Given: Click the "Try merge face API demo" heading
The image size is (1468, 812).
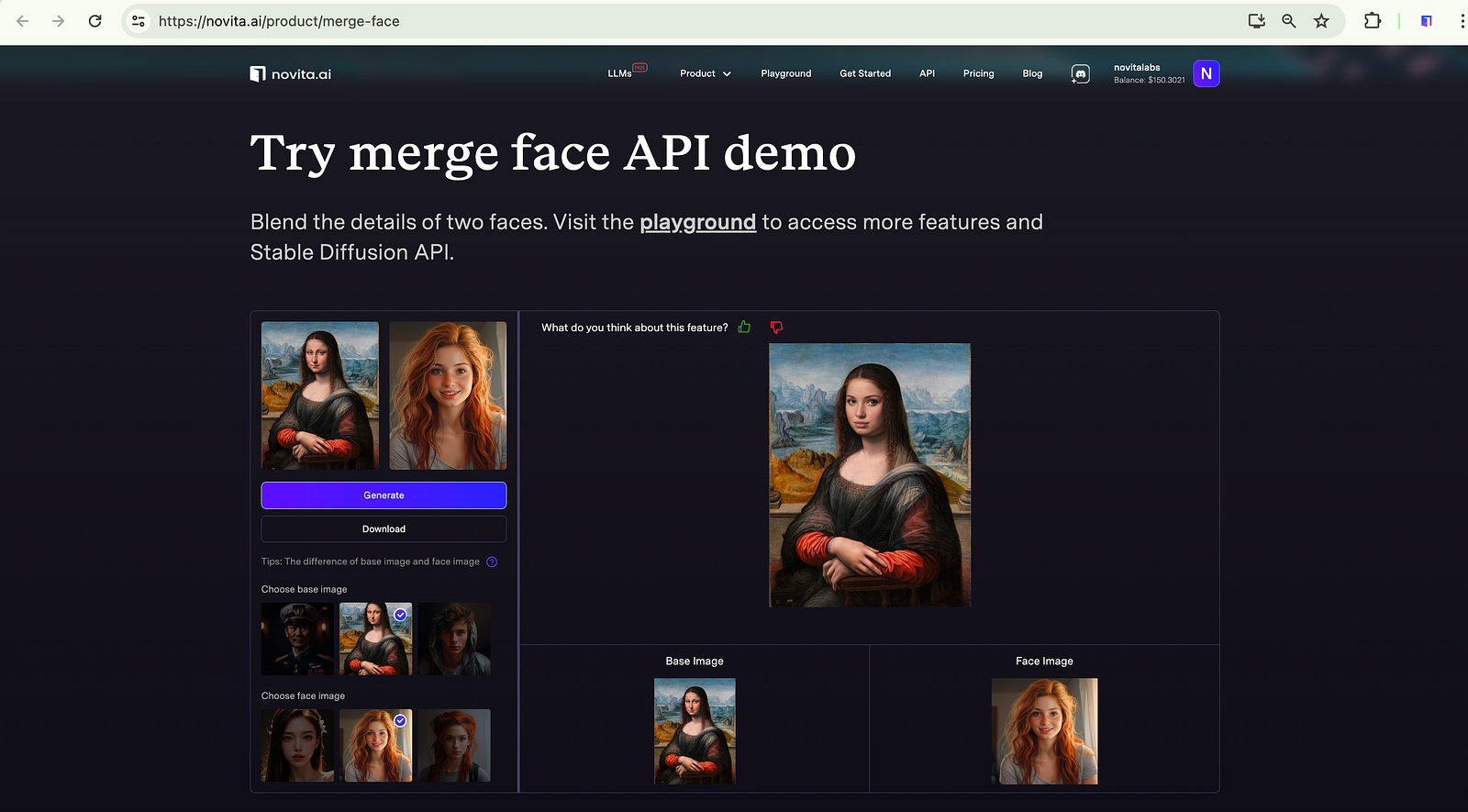Looking at the screenshot, I should (553, 153).
